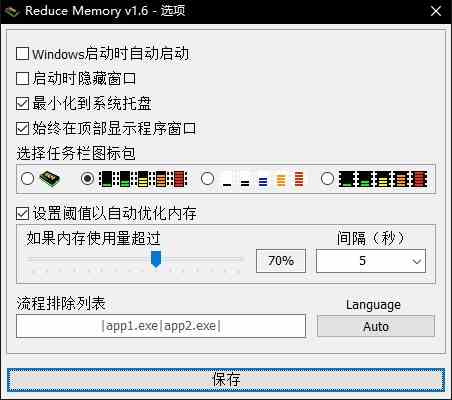Pick the thin colored lines icon pack
The width and height of the screenshot is (452, 400).
[x=263, y=180]
